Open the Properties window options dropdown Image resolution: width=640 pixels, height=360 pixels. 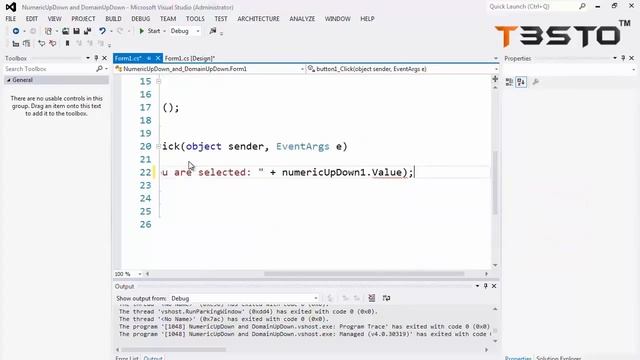615,58
